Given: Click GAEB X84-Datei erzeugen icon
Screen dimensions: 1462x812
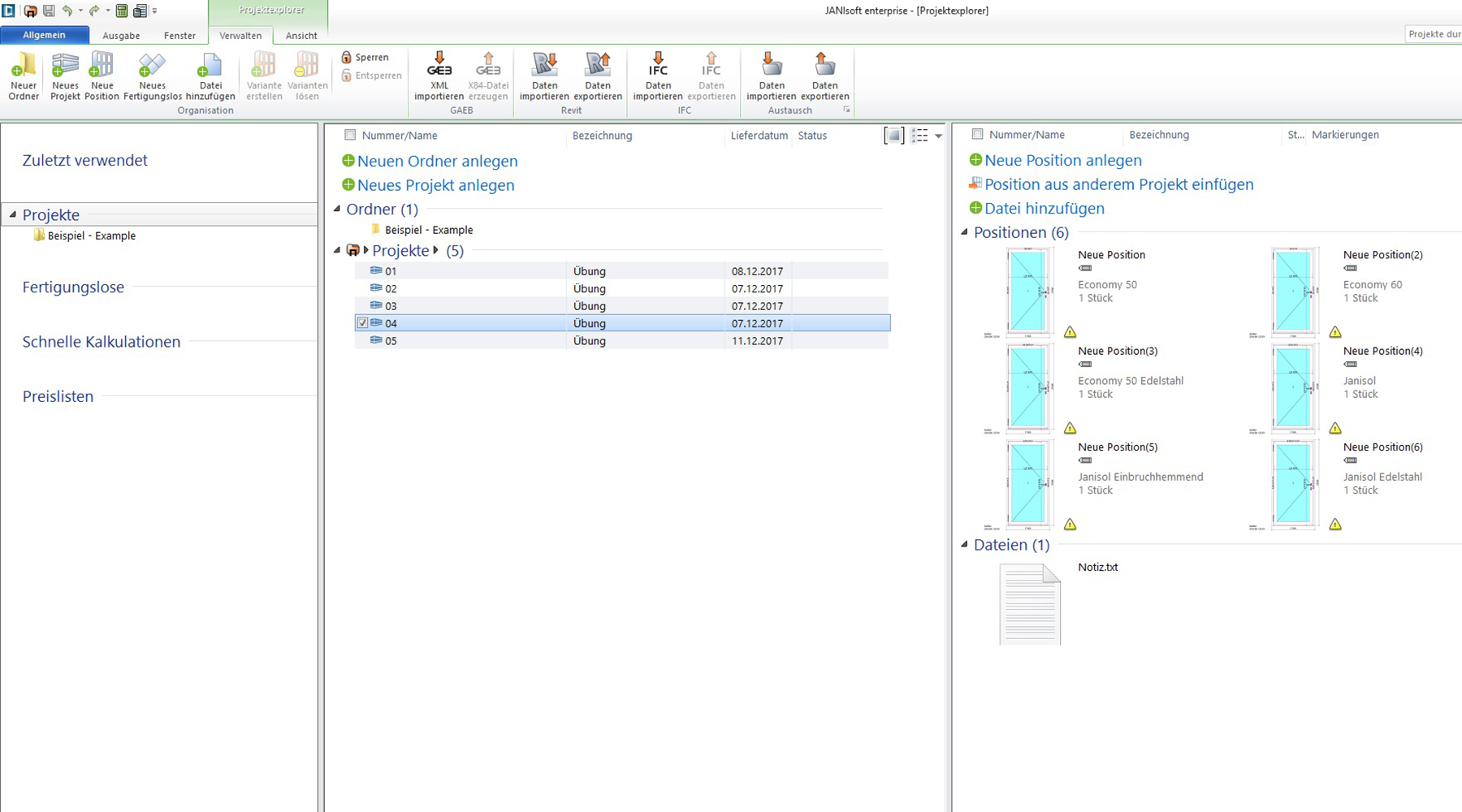Looking at the screenshot, I should [488, 65].
